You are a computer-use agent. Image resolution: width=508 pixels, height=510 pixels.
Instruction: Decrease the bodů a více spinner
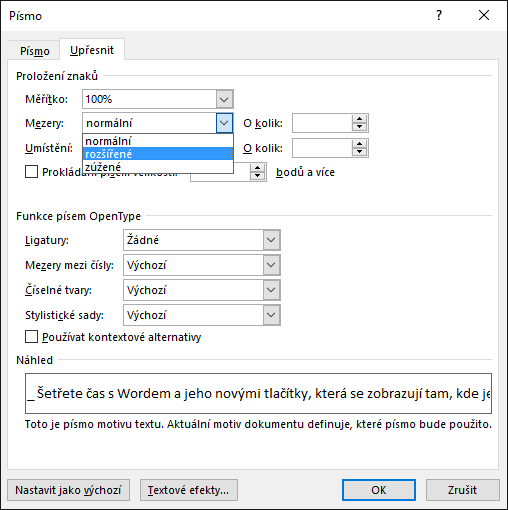point(257,176)
